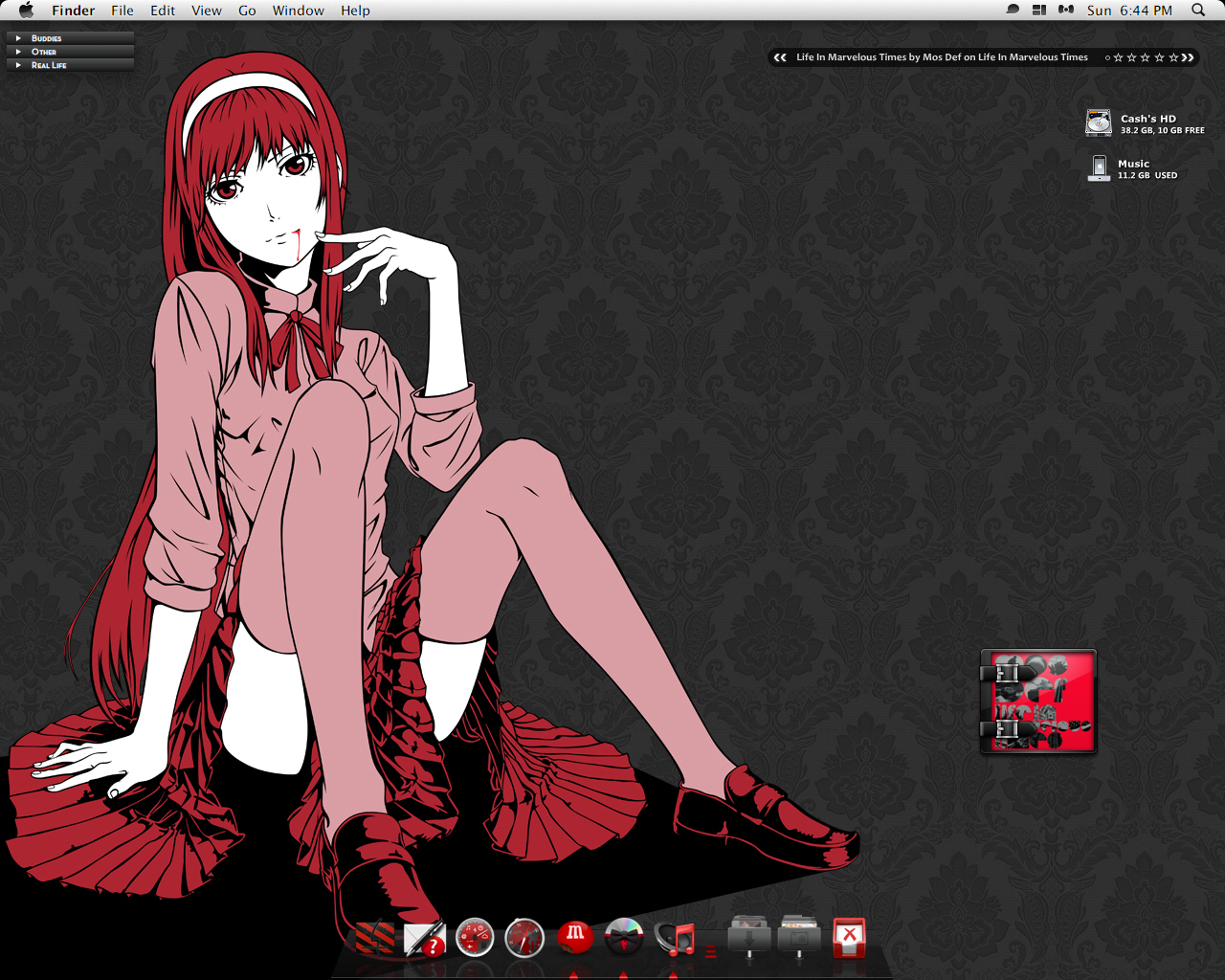The height and width of the screenshot is (980, 1225).
Task: Expand the Buddies group triangle
Action: click(18, 38)
